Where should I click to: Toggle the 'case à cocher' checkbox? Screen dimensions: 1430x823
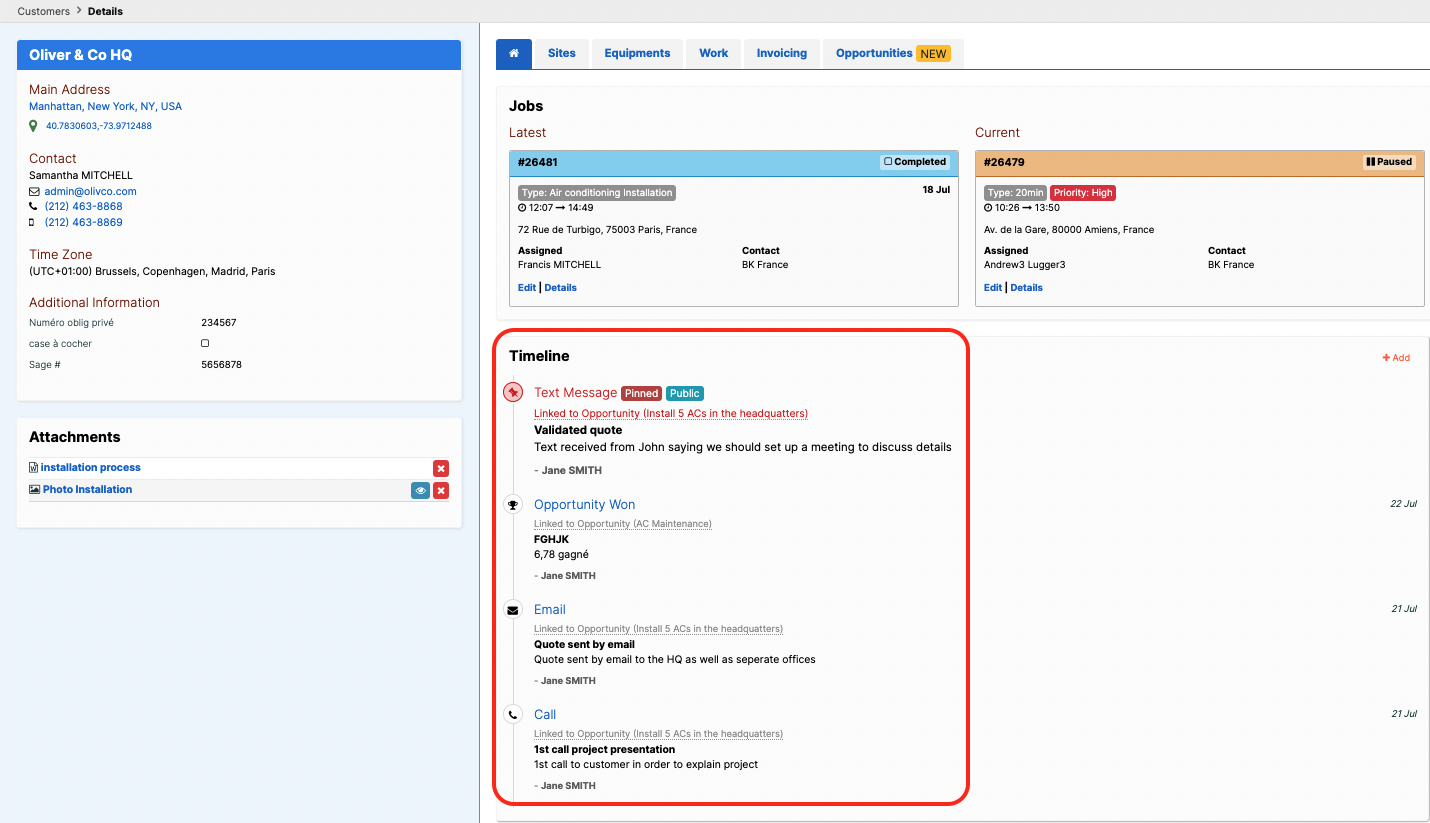(x=205, y=343)
